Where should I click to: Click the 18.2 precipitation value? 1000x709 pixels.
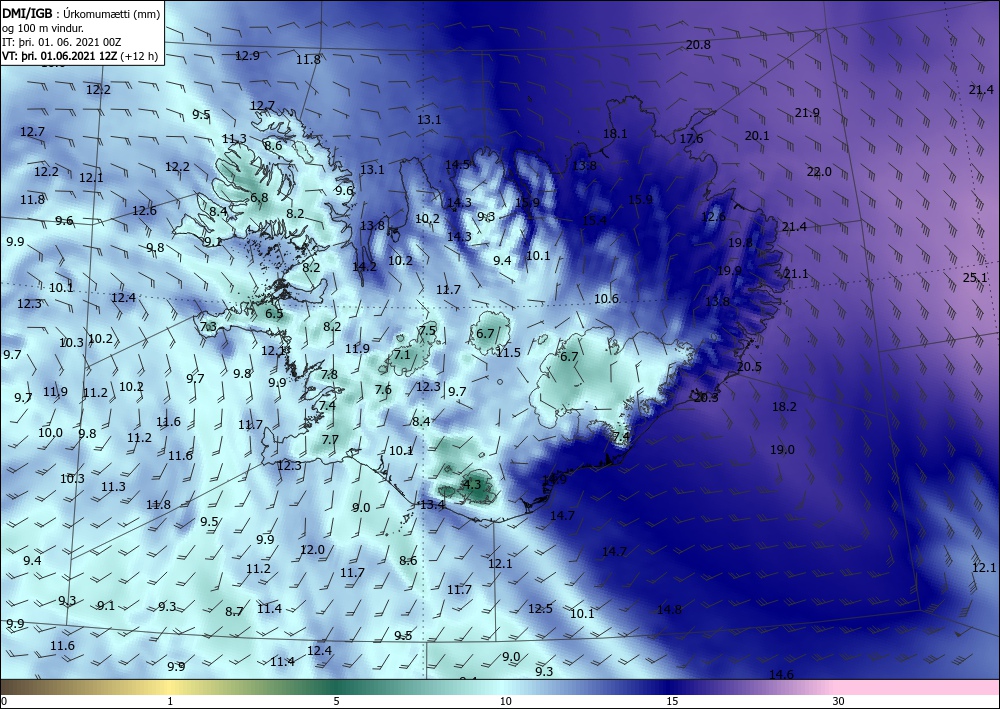784,407
